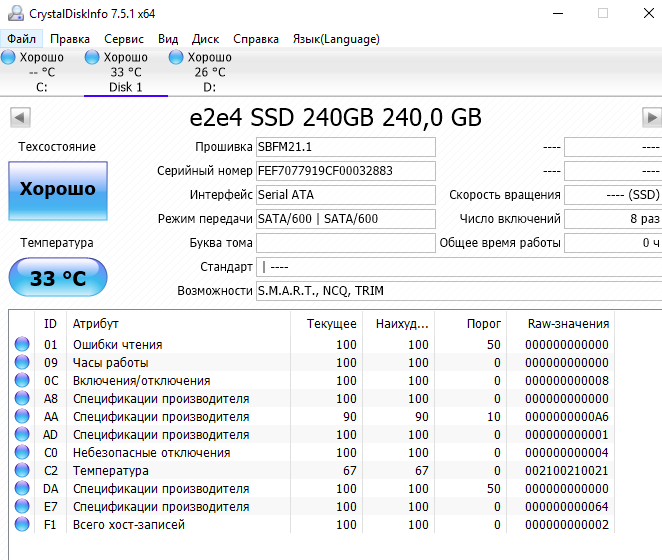Screen dimensions: 662x560
Task: Click status orb of attribute 09 row
Action: [x=22, y=362]
